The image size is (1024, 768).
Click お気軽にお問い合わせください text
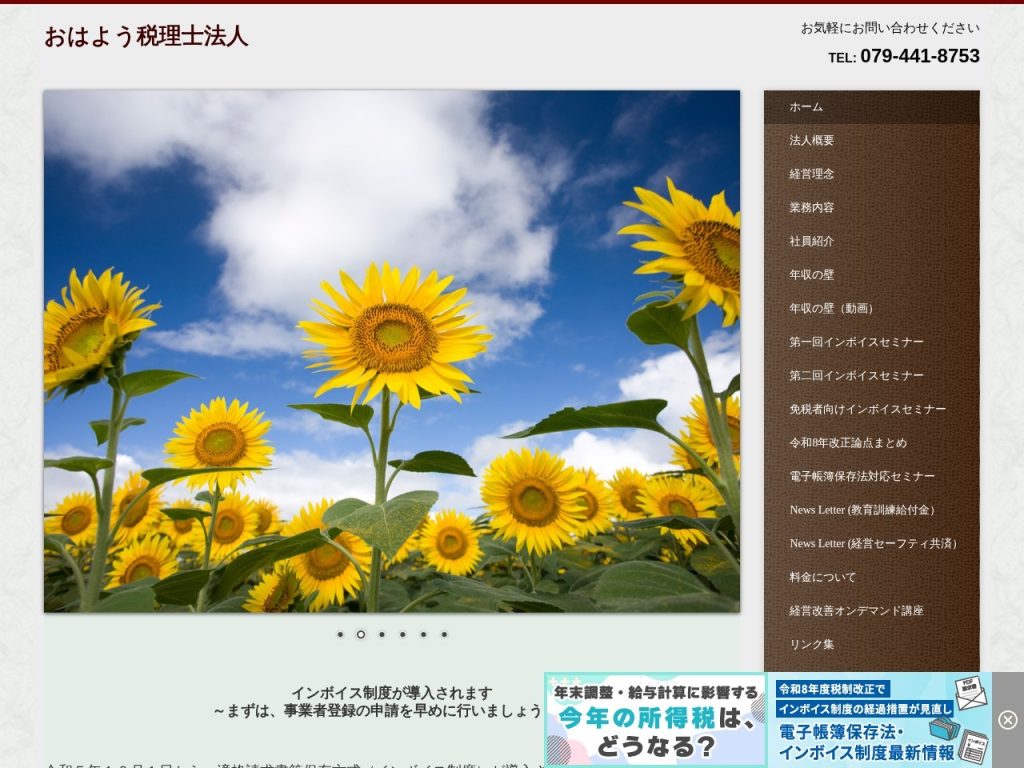point(890,28)
